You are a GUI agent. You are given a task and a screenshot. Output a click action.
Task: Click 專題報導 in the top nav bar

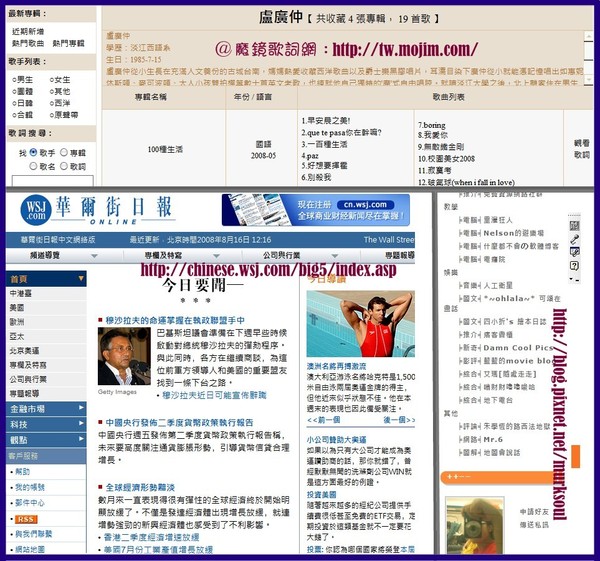click(399, 255)
